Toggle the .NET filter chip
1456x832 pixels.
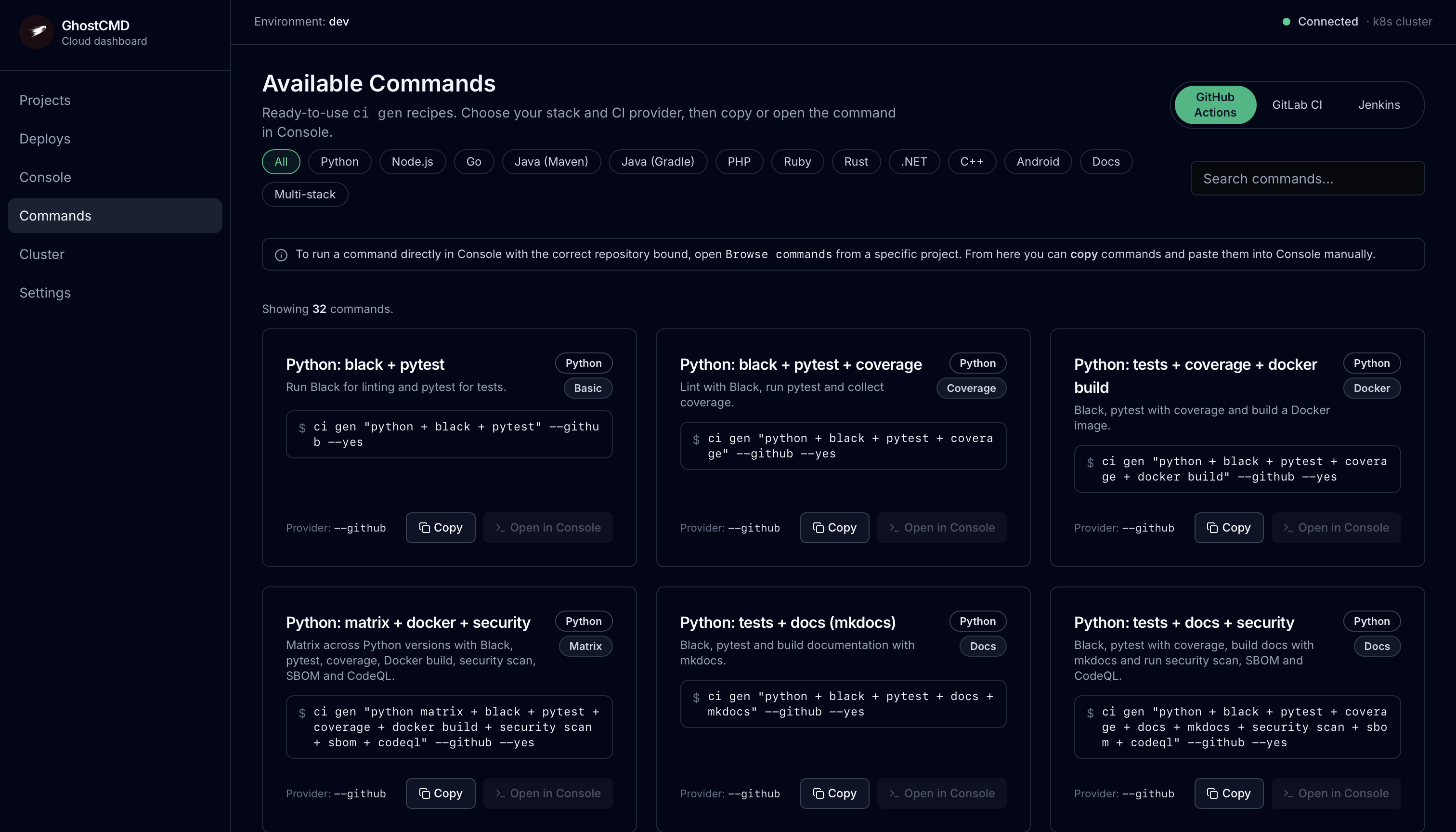913,162
